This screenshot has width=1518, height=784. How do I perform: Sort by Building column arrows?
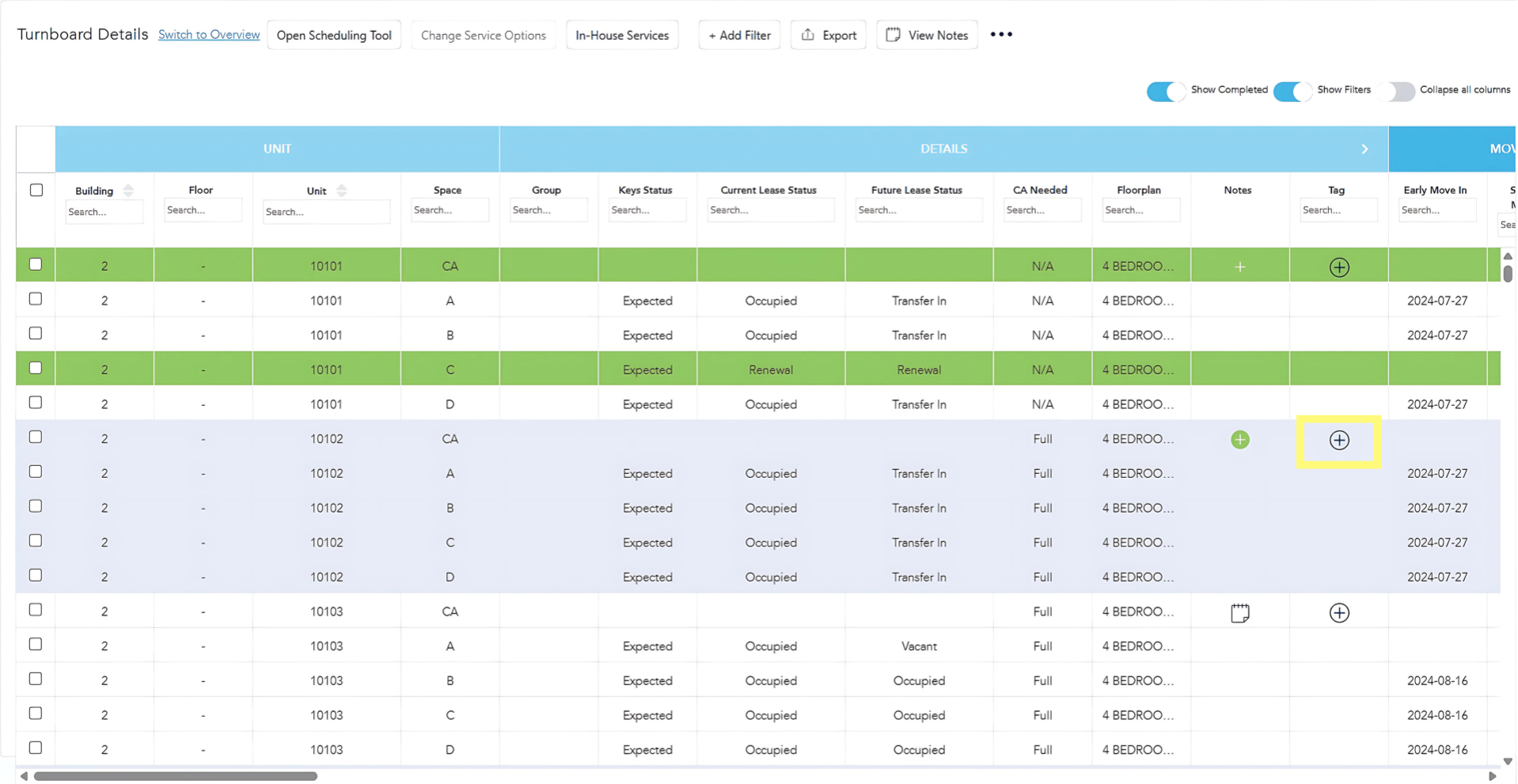coord(128,191)
